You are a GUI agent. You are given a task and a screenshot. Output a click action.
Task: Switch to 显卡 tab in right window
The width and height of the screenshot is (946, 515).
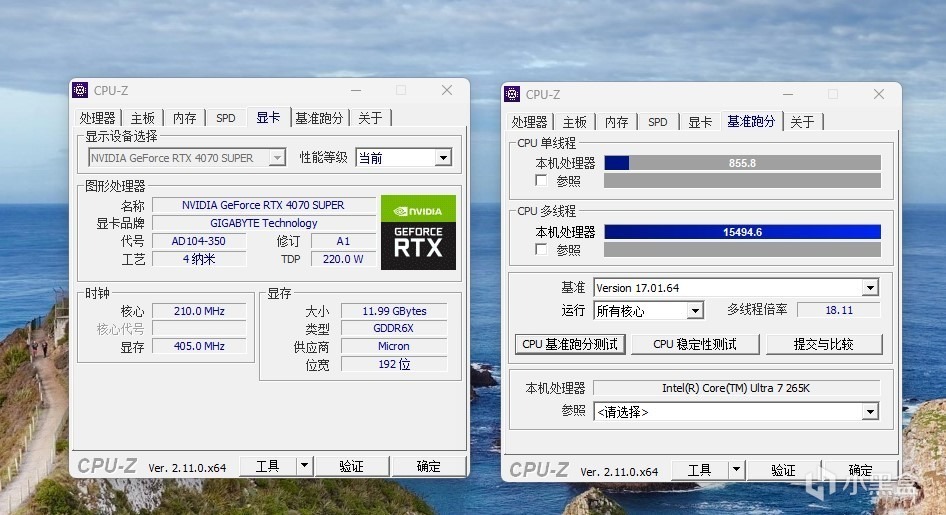click(700, 122)
